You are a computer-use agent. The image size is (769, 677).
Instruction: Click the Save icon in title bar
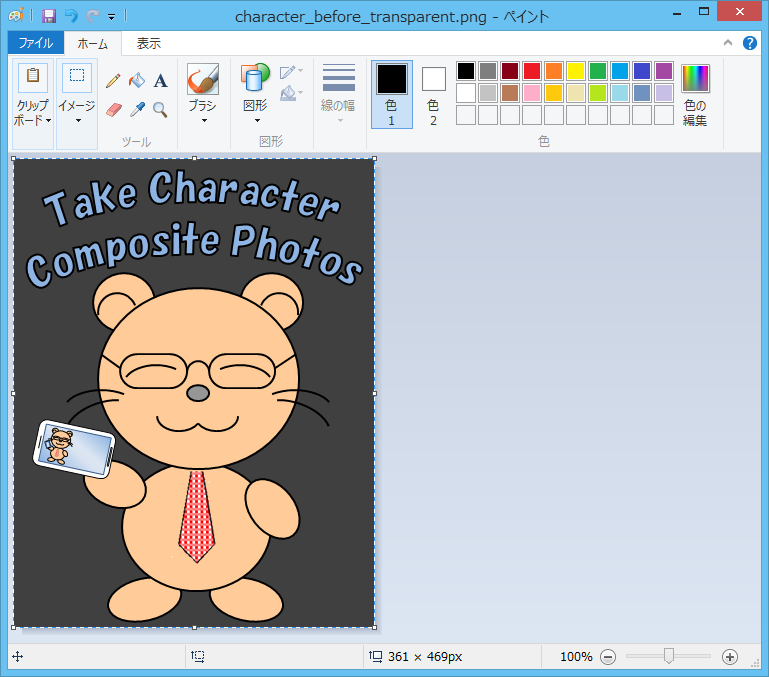pyautogui.click(x=49, y=16)
